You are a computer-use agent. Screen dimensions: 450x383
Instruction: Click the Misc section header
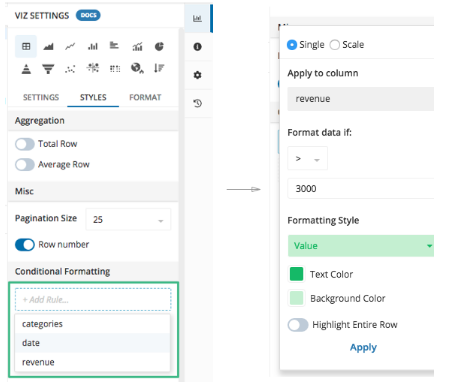(x=93, y=191)
